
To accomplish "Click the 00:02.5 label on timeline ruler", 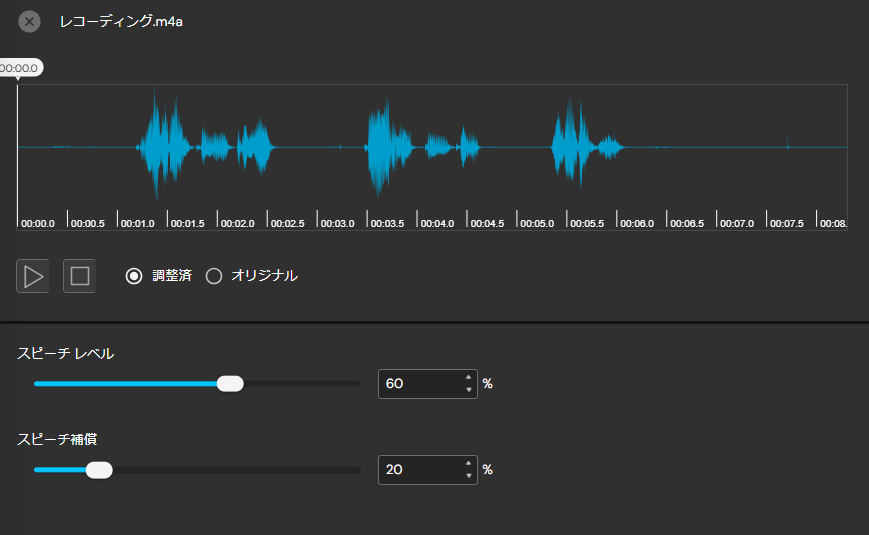I will [x=288, y=223].
